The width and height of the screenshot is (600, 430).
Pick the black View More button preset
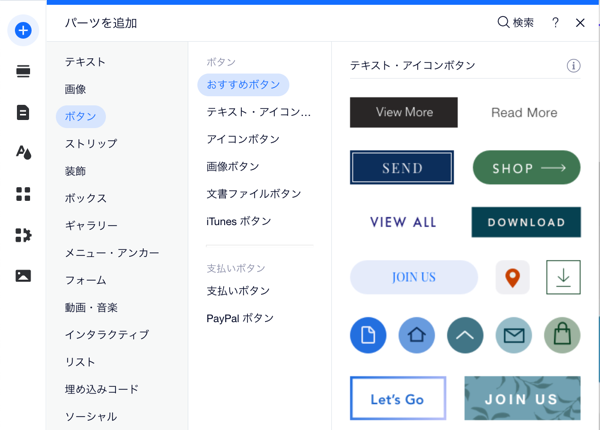[x=404, y=112]
